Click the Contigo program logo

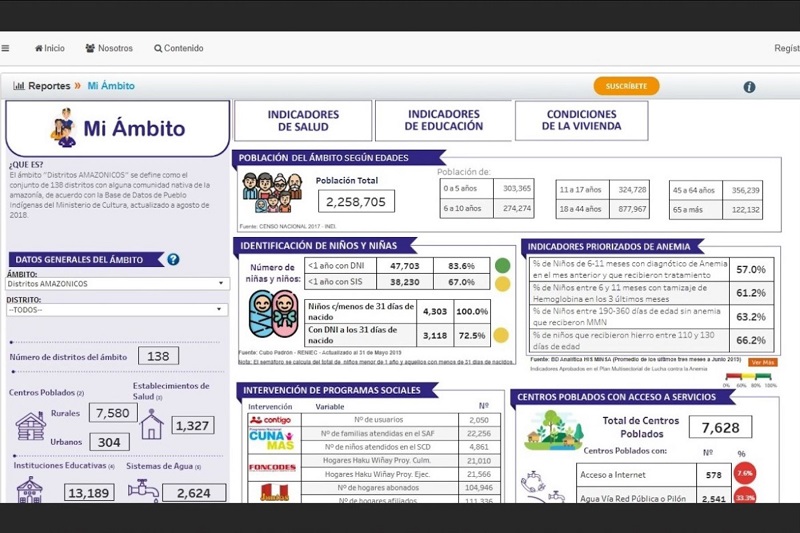[x=271, y=420]
